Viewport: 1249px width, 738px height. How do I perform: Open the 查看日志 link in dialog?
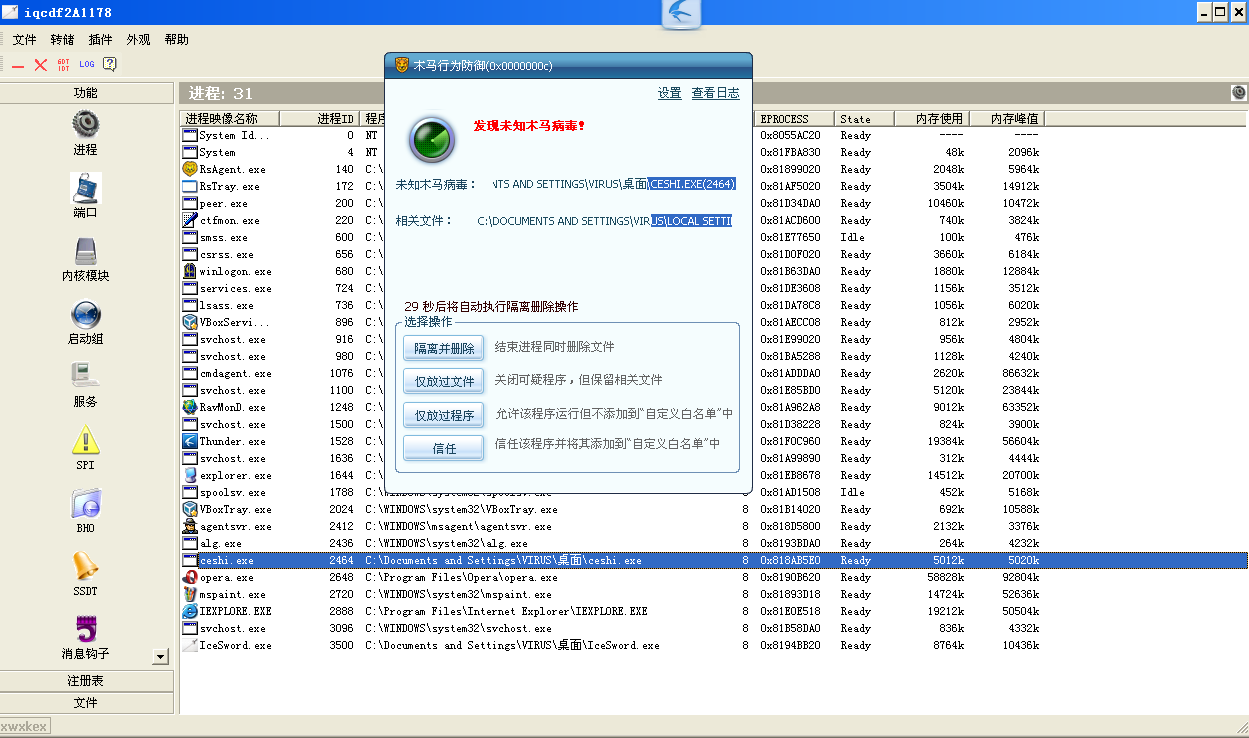(716, 93)
